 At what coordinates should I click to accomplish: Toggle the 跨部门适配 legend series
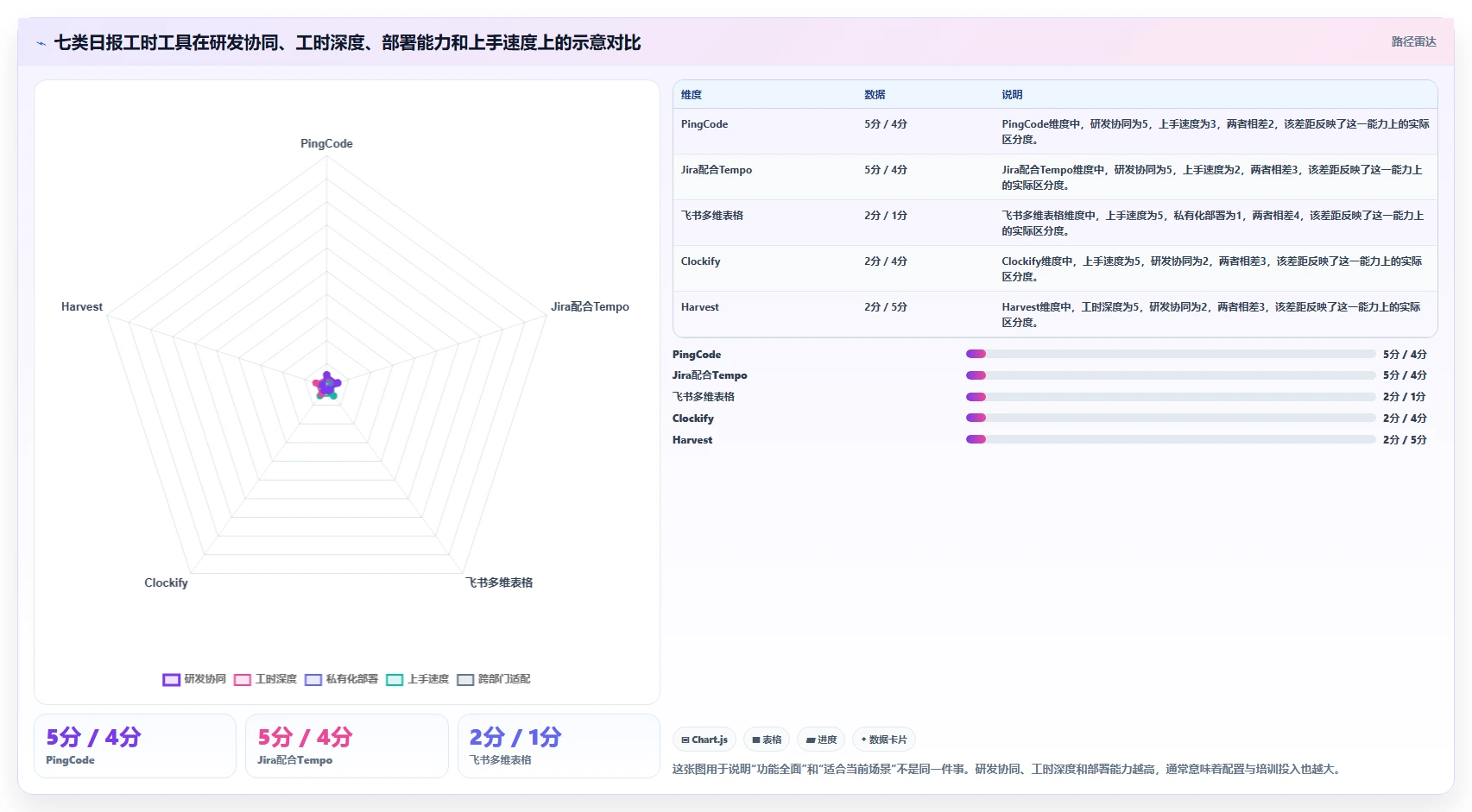[x=494, y=679]
